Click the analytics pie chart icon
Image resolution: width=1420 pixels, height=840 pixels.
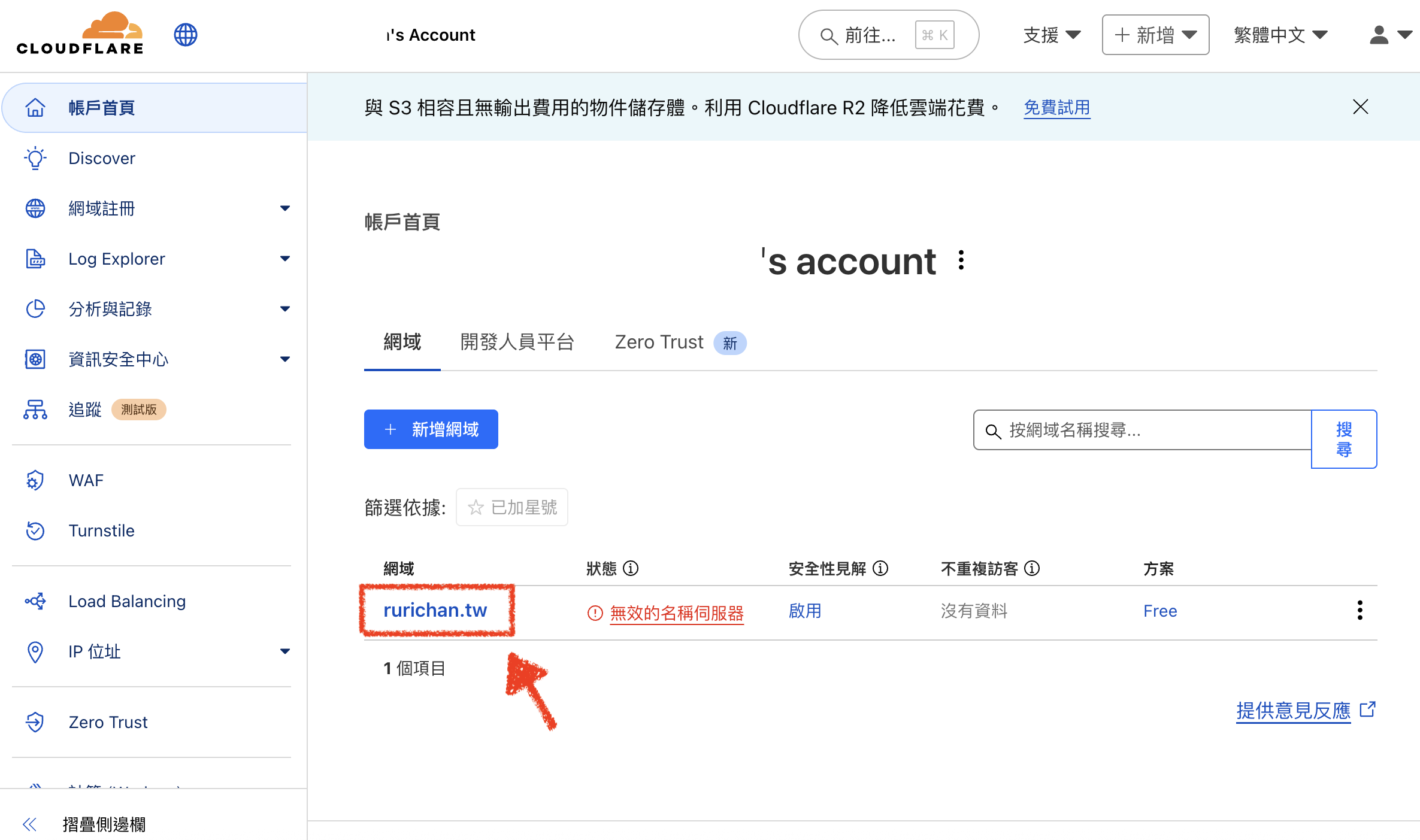click(35, 309)
